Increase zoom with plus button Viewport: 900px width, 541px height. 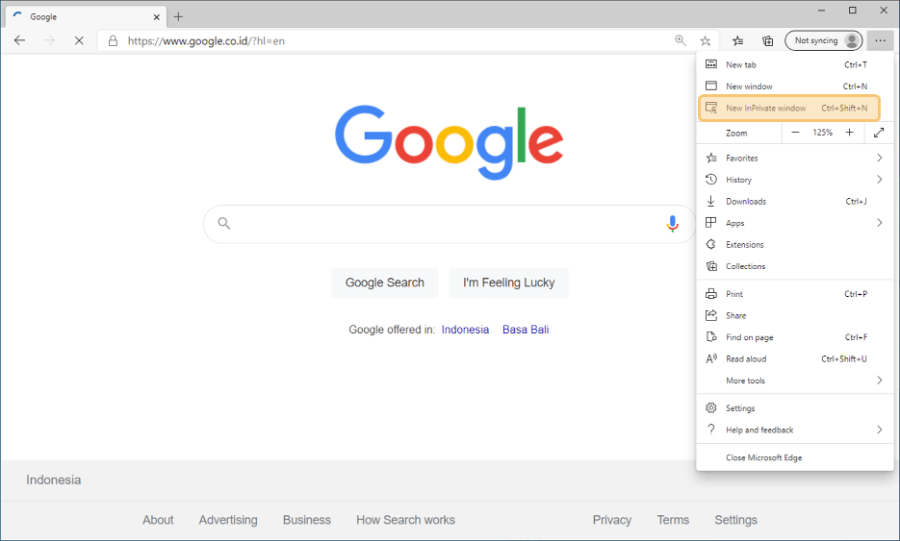coord(849,133)
